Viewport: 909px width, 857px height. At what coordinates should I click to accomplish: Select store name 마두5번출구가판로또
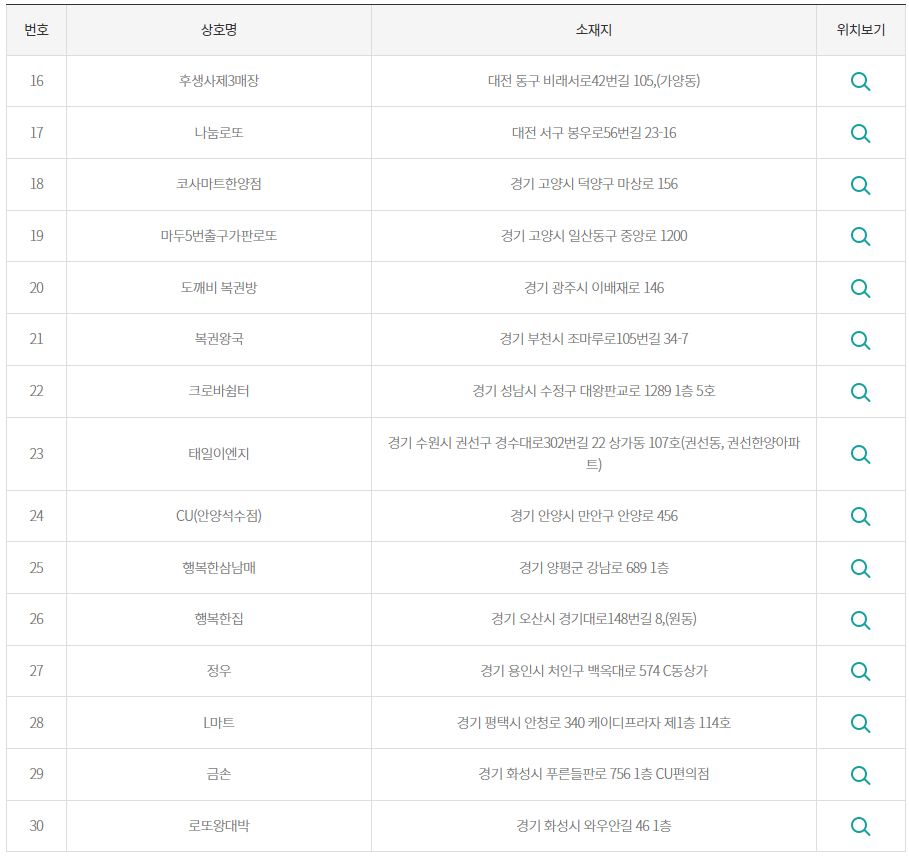(219, 235)
